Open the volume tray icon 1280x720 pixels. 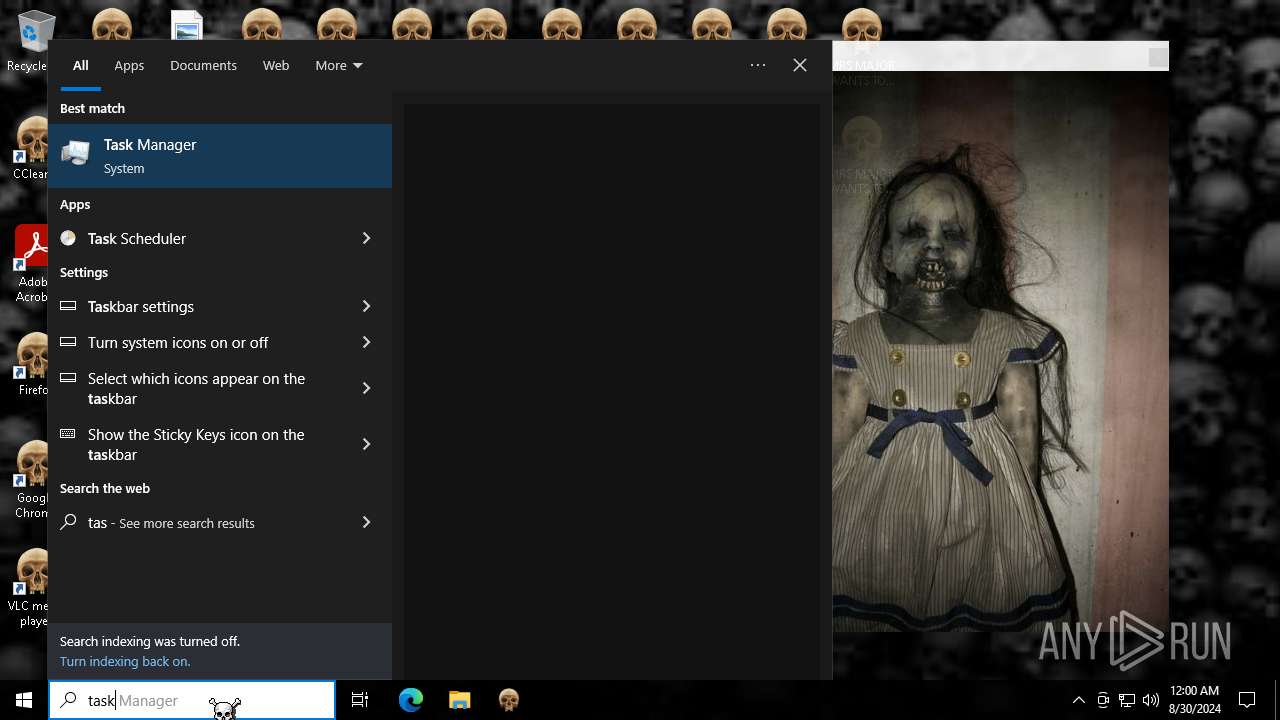pos(1150,700)
